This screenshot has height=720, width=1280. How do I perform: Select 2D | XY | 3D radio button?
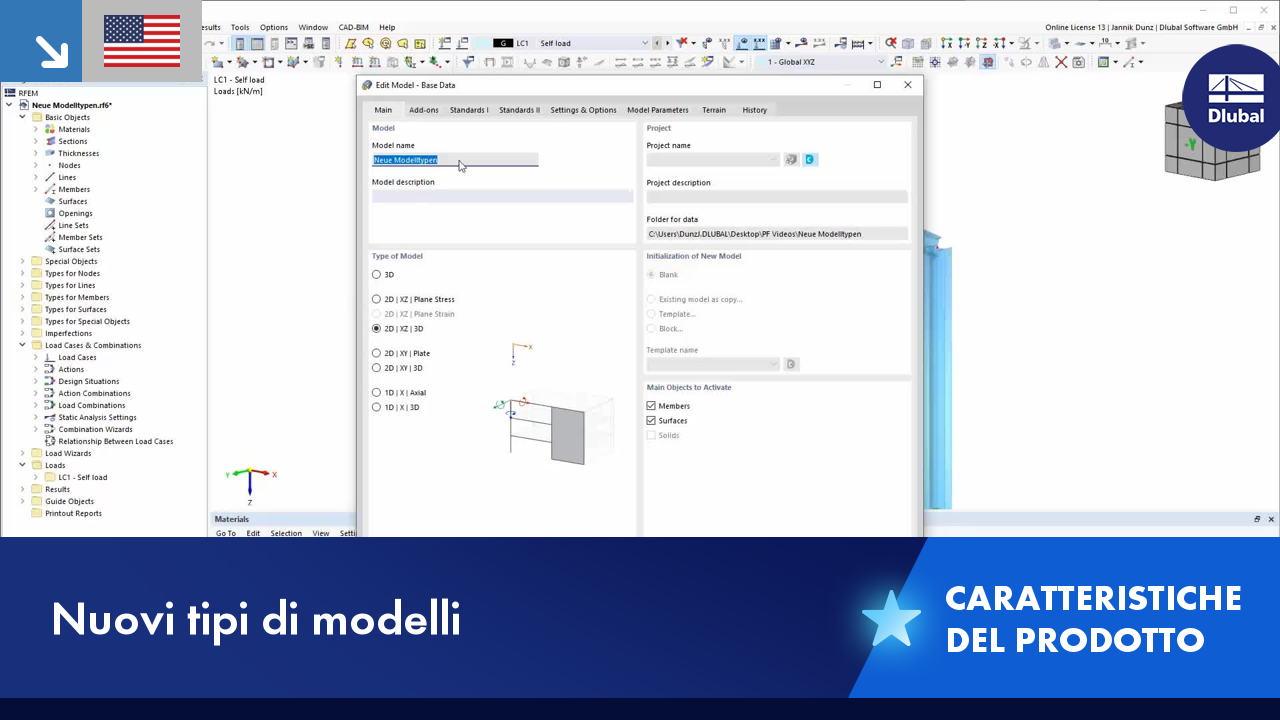tap(376, 368)
